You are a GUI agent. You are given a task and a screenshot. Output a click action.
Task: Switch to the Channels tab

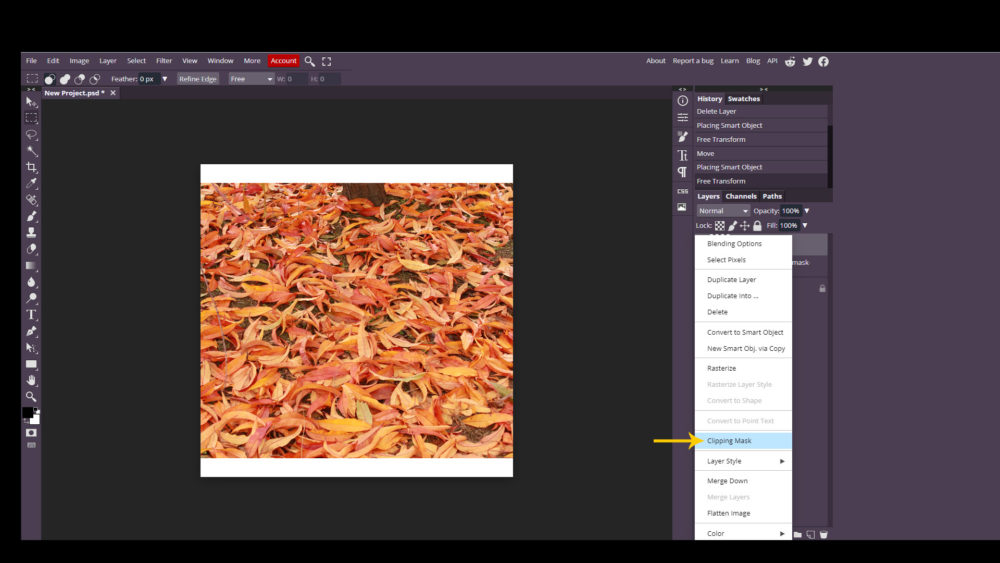click(741, 196)
